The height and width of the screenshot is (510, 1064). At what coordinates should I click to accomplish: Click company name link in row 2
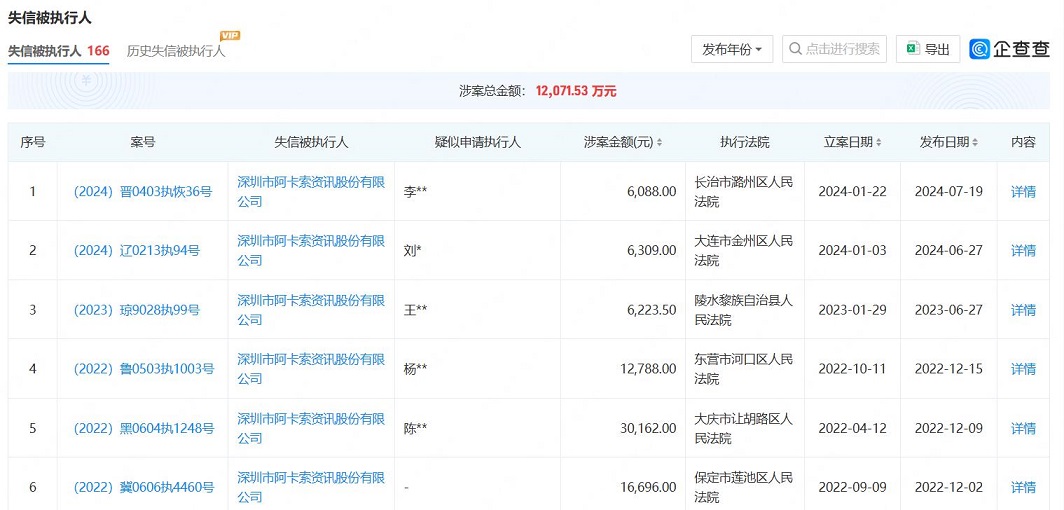click(311, 251)
